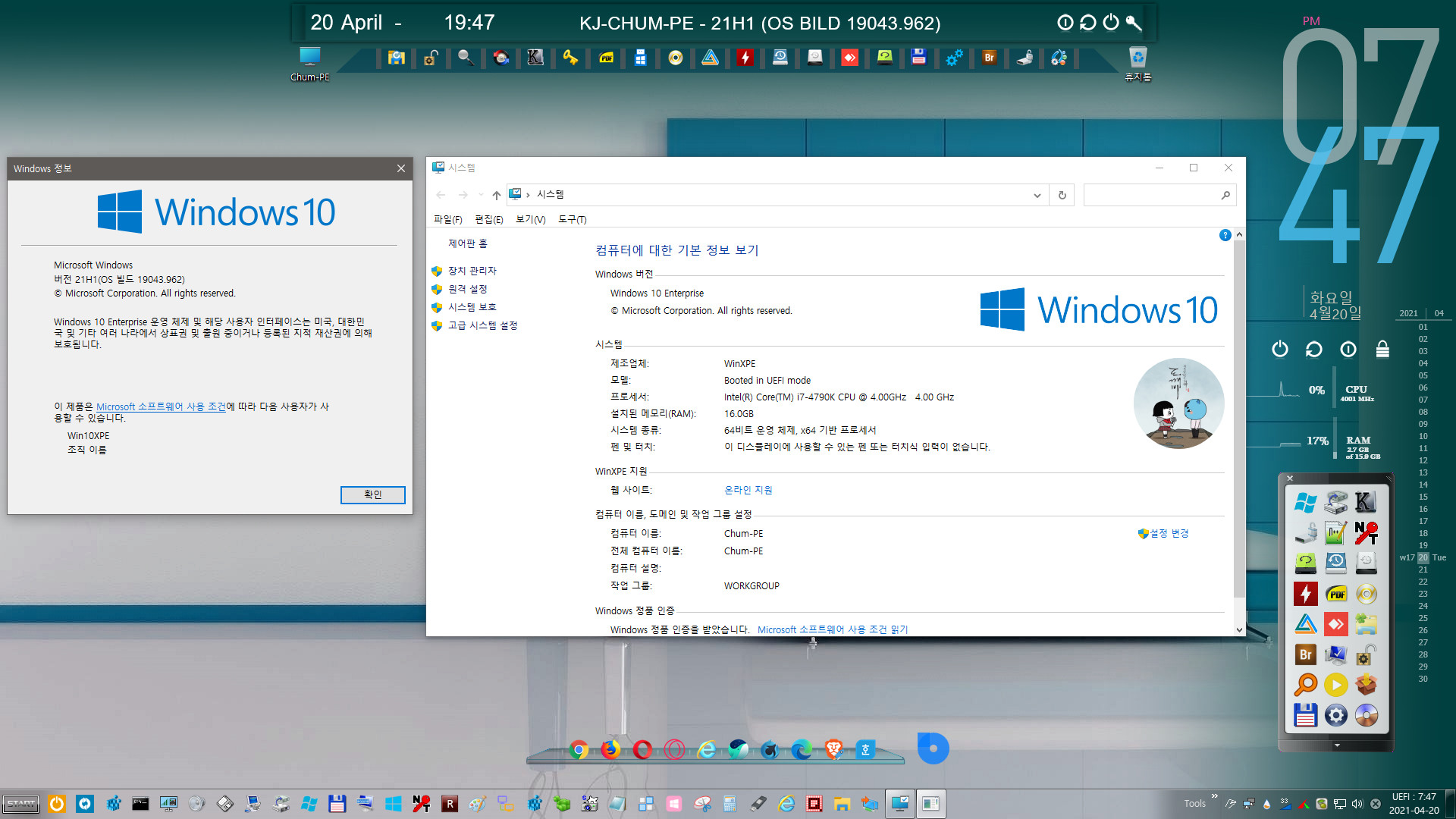Image resolution: width=1456 pixels, height=819 pixels.
Task: Open command prompt icon on the taskbar
Action: tap(140, 804)
